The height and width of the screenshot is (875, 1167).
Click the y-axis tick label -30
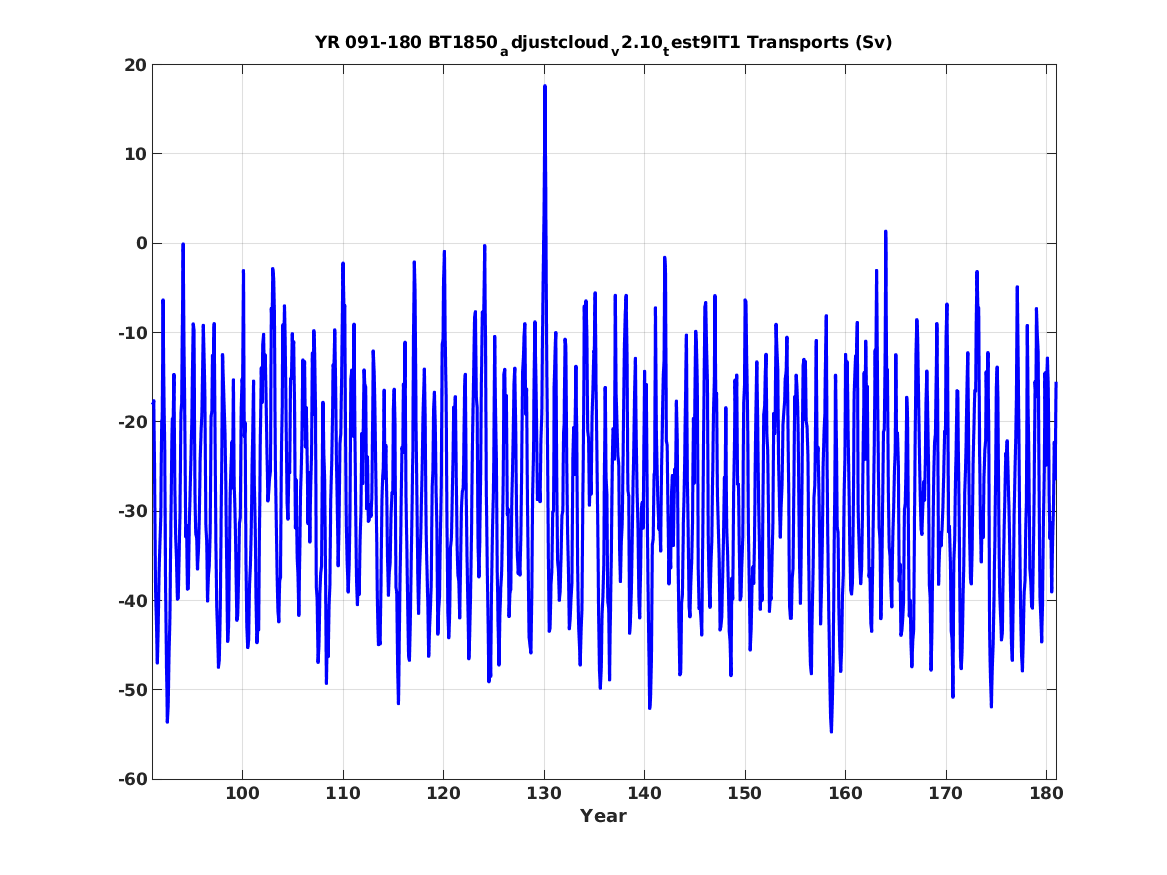(132, 511)
